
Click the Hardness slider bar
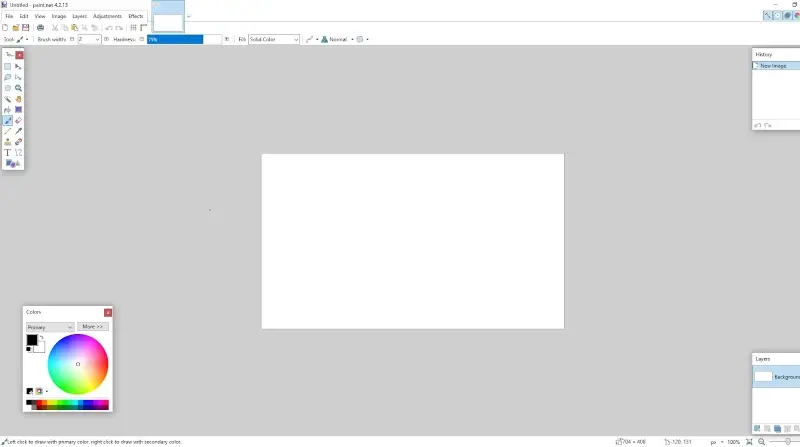point(184,39)
